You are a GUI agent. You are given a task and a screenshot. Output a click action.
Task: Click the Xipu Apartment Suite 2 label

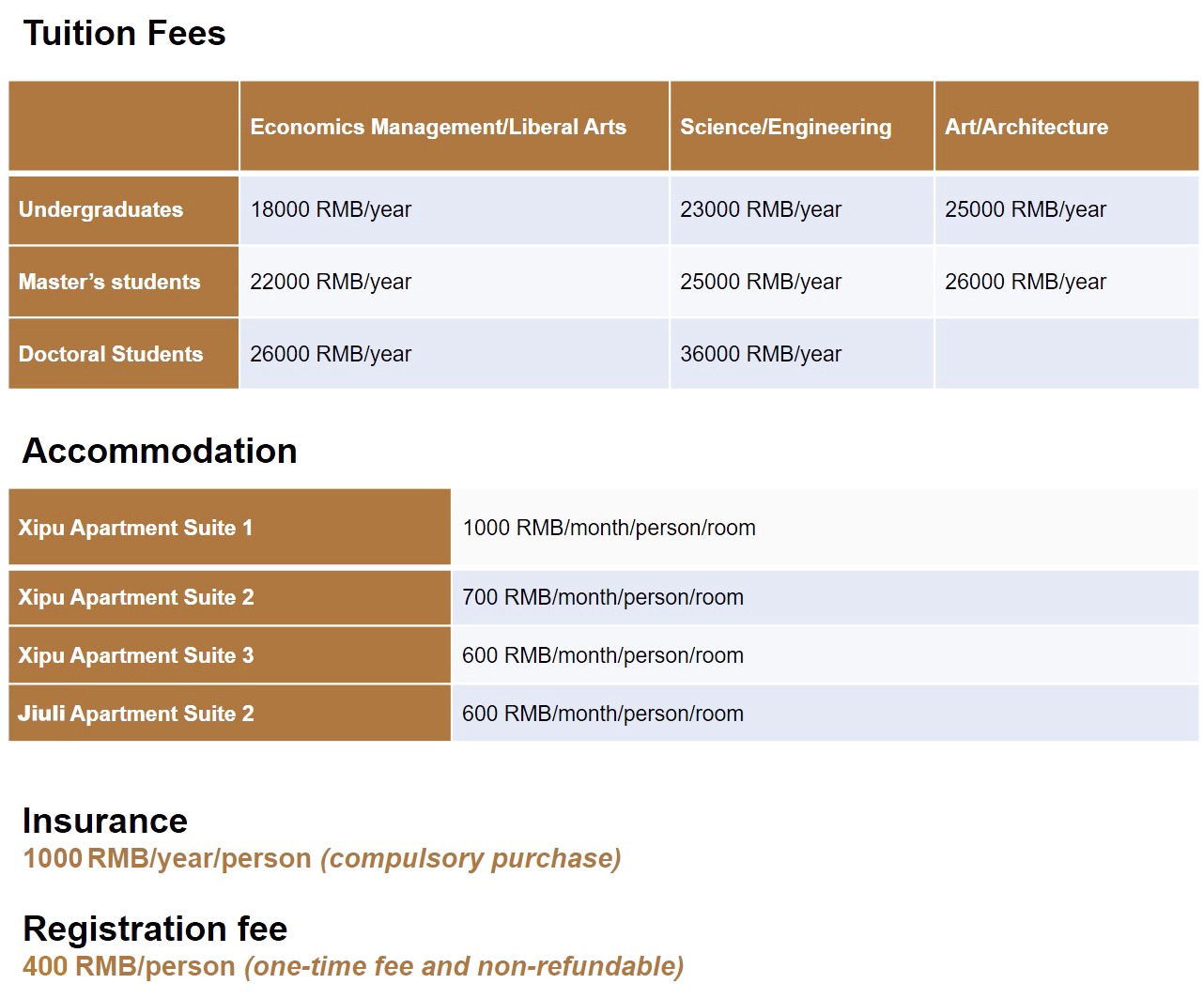point(136,597)
